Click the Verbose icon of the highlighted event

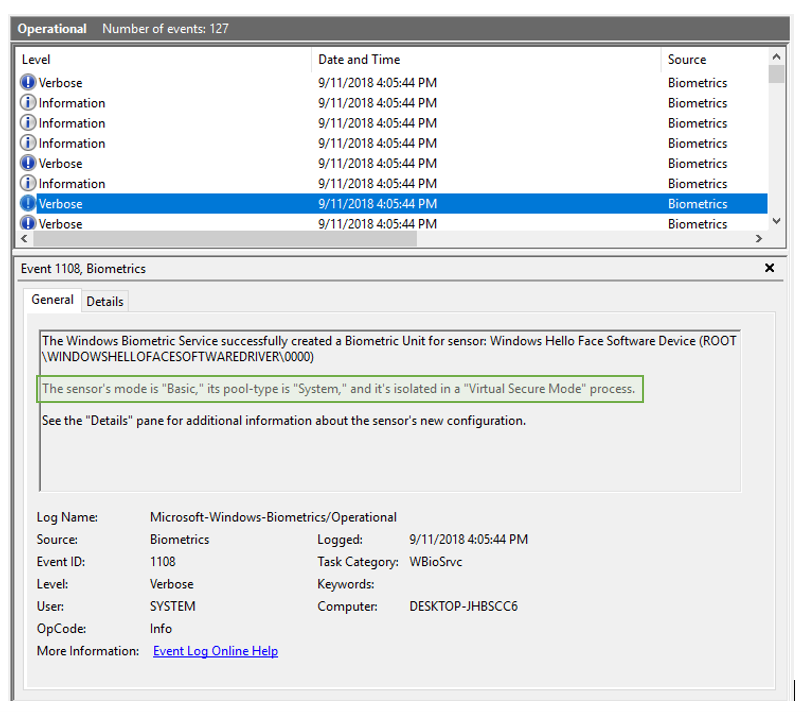[x=29, y=203]
